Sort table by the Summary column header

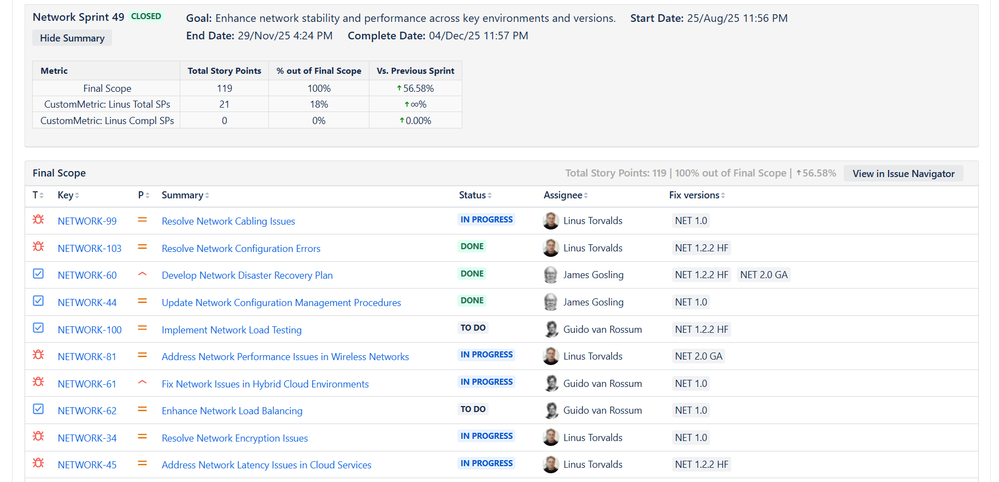(184, 195)
